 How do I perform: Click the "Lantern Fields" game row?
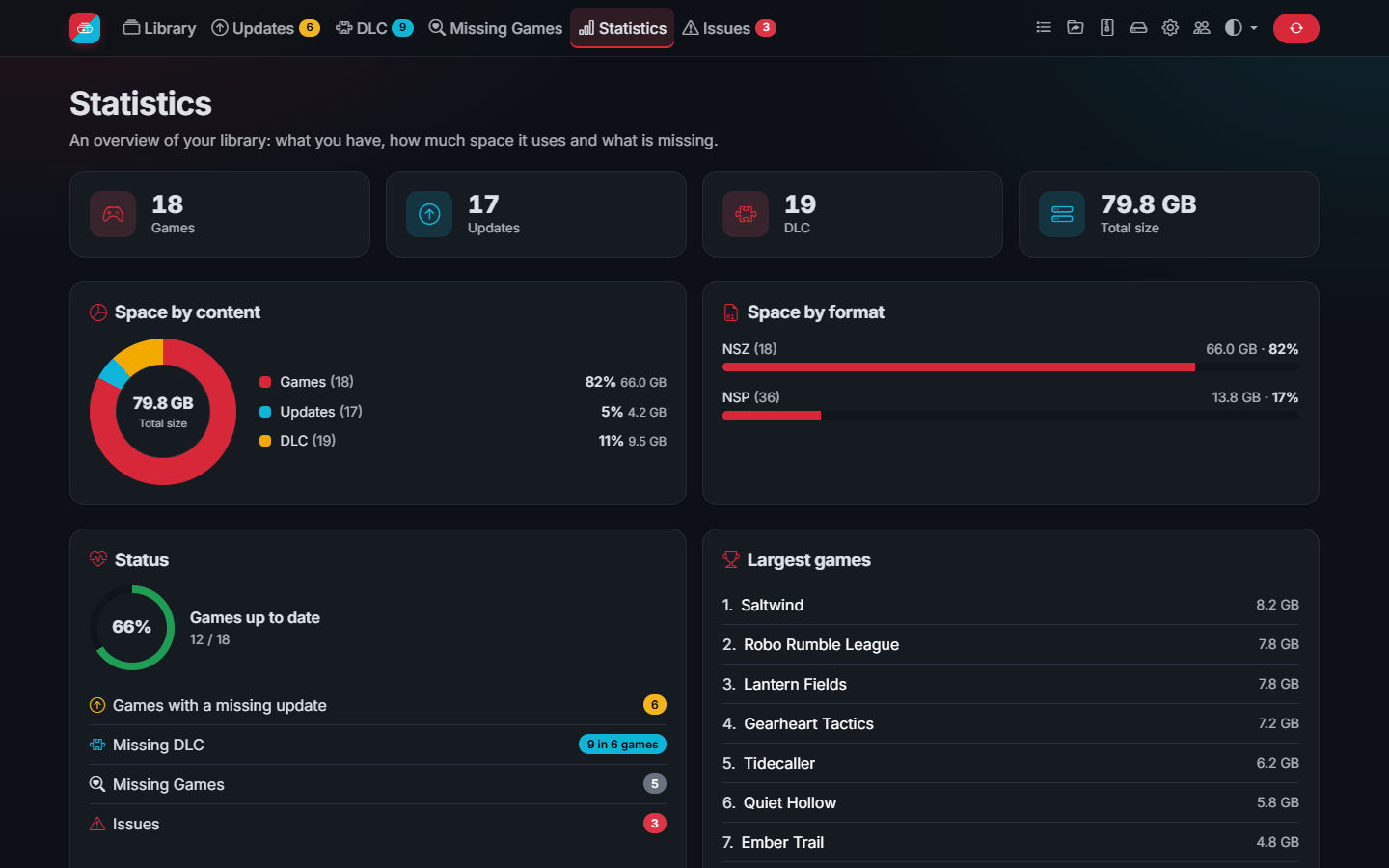[x=1011, y=684]
